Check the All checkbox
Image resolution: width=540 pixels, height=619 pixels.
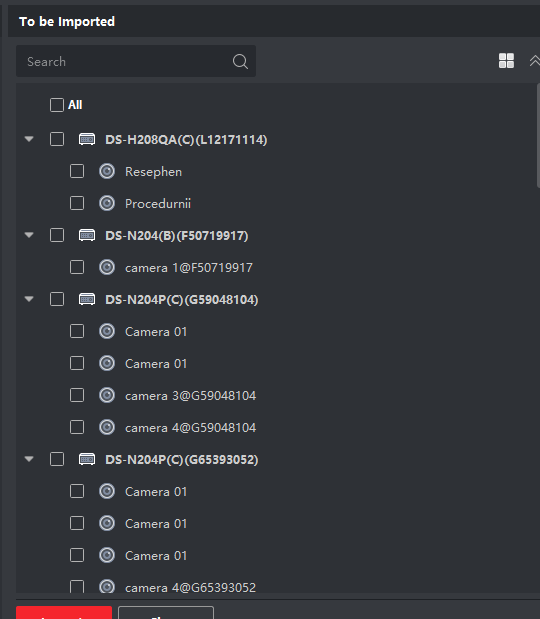[57, 105]
